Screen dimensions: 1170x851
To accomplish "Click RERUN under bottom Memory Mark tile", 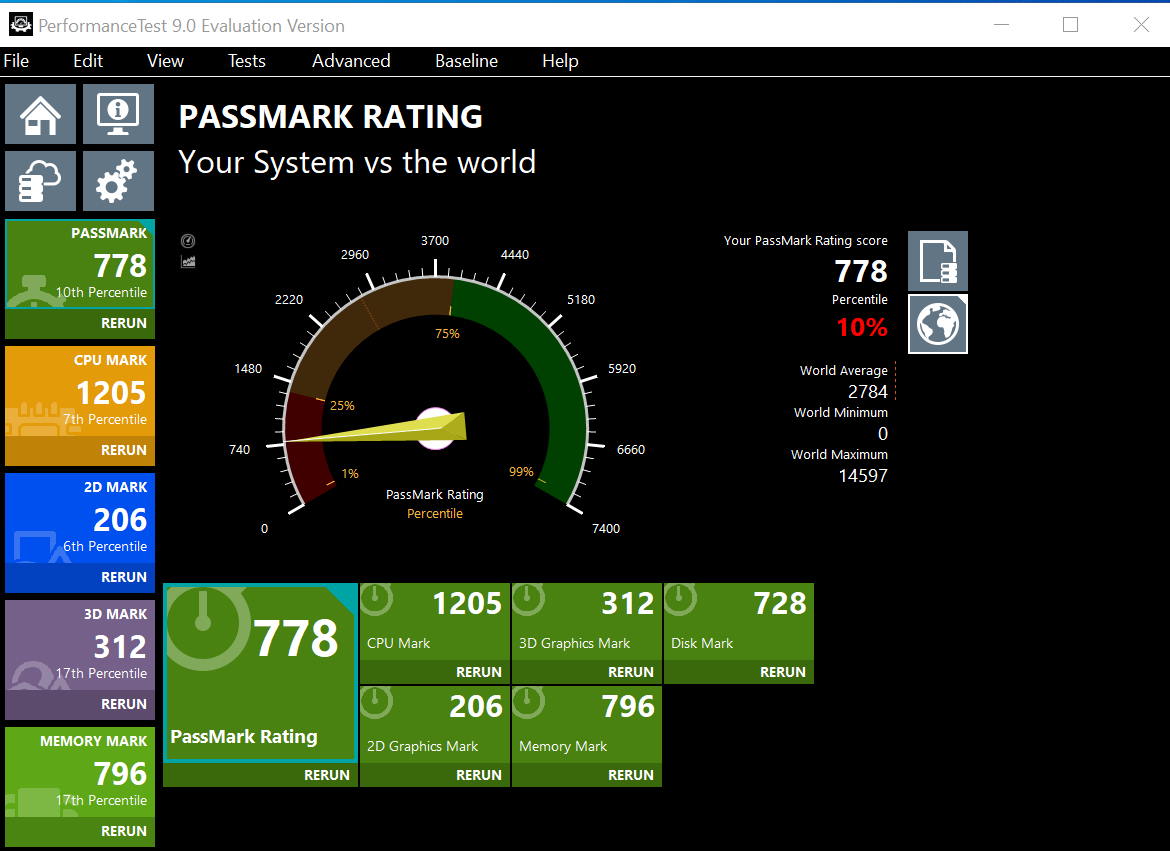I will pos(631,775).
